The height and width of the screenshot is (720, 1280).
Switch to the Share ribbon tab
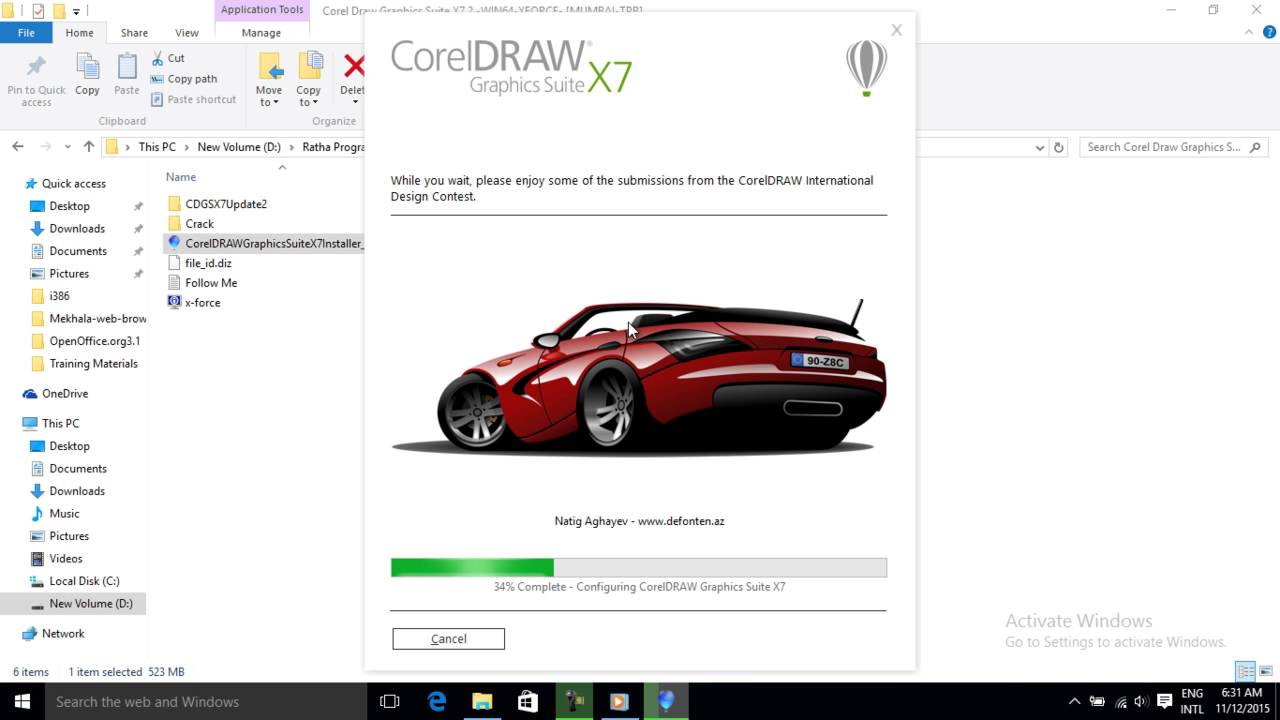[134, 33]
